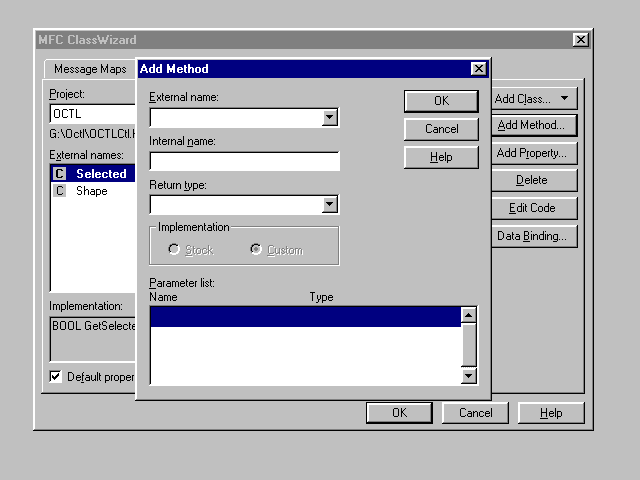Close the MFC ClassWizard window
Screen dimensions: 640x480
580,39
